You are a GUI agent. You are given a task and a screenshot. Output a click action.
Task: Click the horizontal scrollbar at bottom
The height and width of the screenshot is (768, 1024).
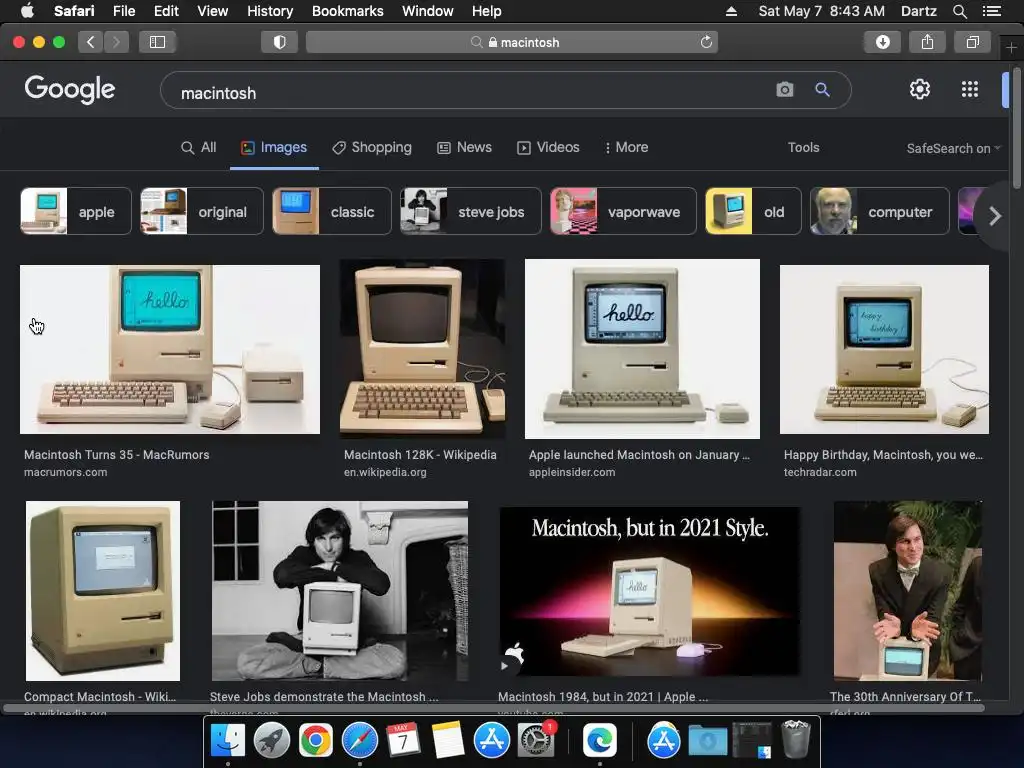coord(493,708)
